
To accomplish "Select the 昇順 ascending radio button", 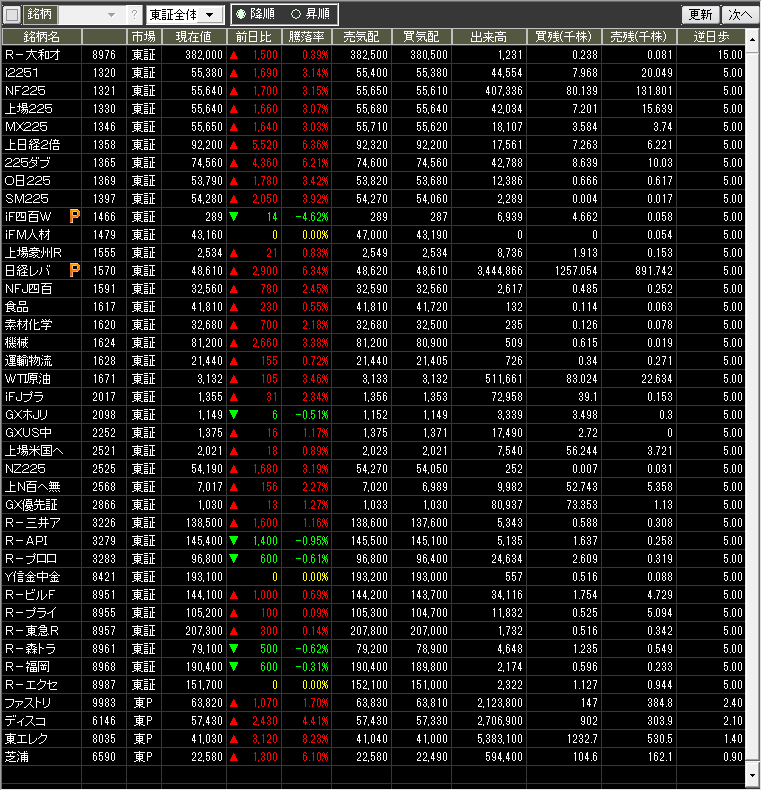I will 295,15.
